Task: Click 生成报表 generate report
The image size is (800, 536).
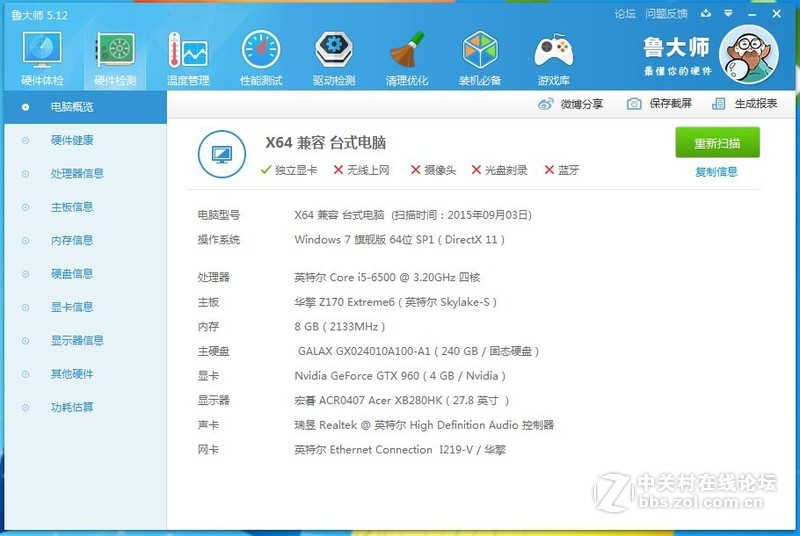Action: pos(756,104)
